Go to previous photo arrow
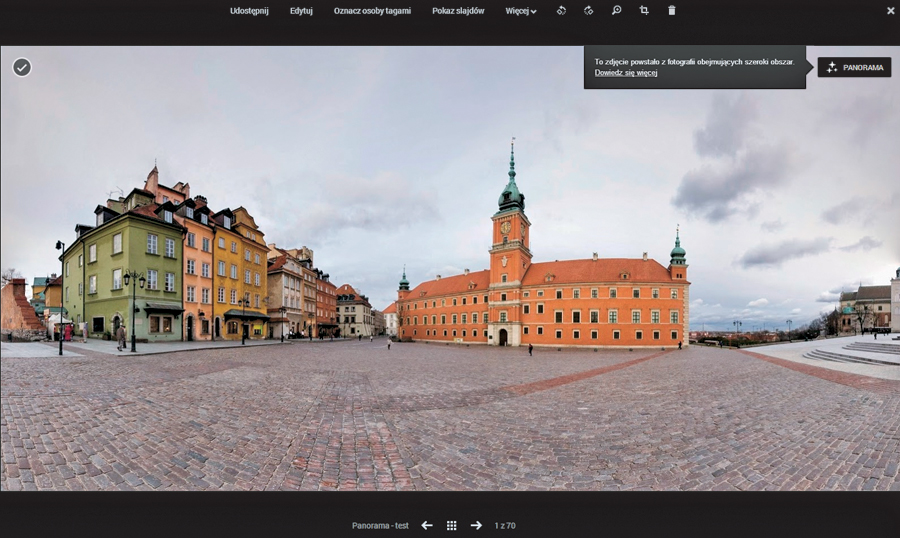The image size is (900, 538). 427,525
